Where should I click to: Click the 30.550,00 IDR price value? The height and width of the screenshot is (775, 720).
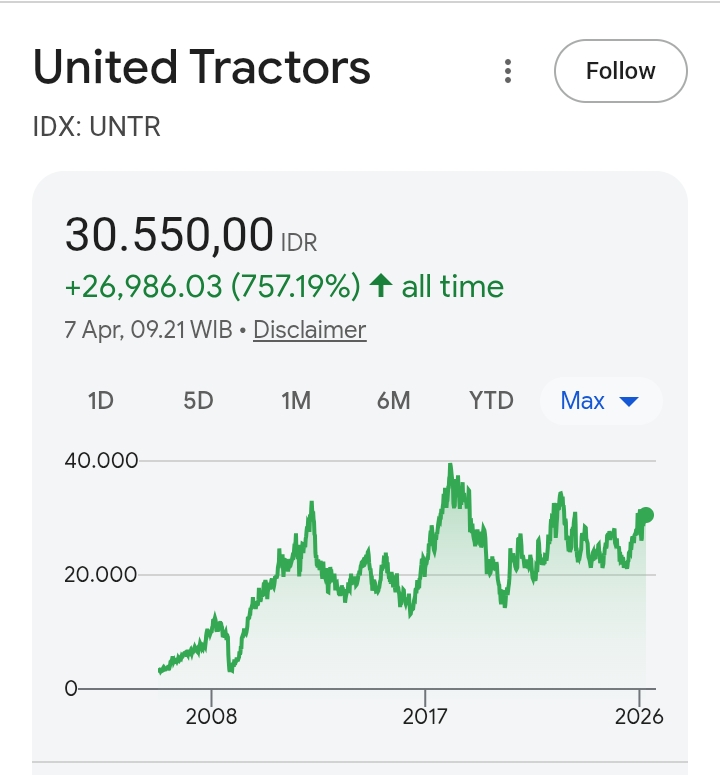tap(169, 235)
